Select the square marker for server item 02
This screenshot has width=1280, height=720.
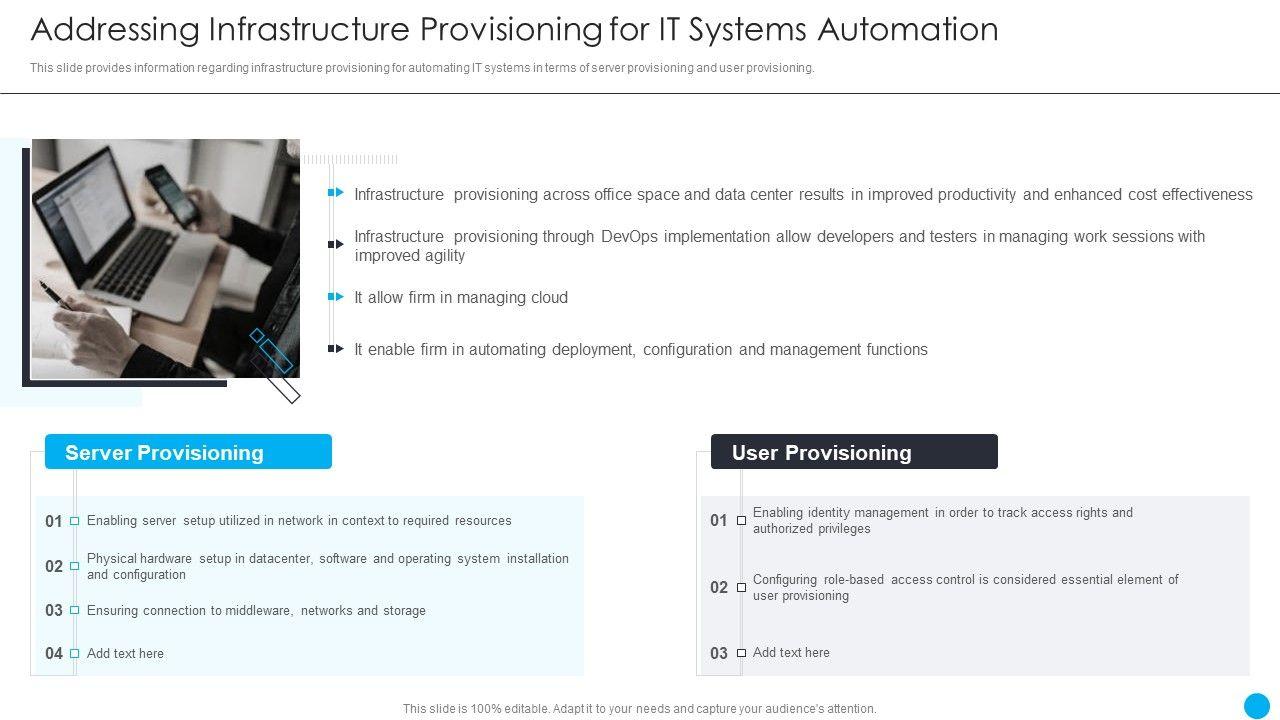[74, 566]
